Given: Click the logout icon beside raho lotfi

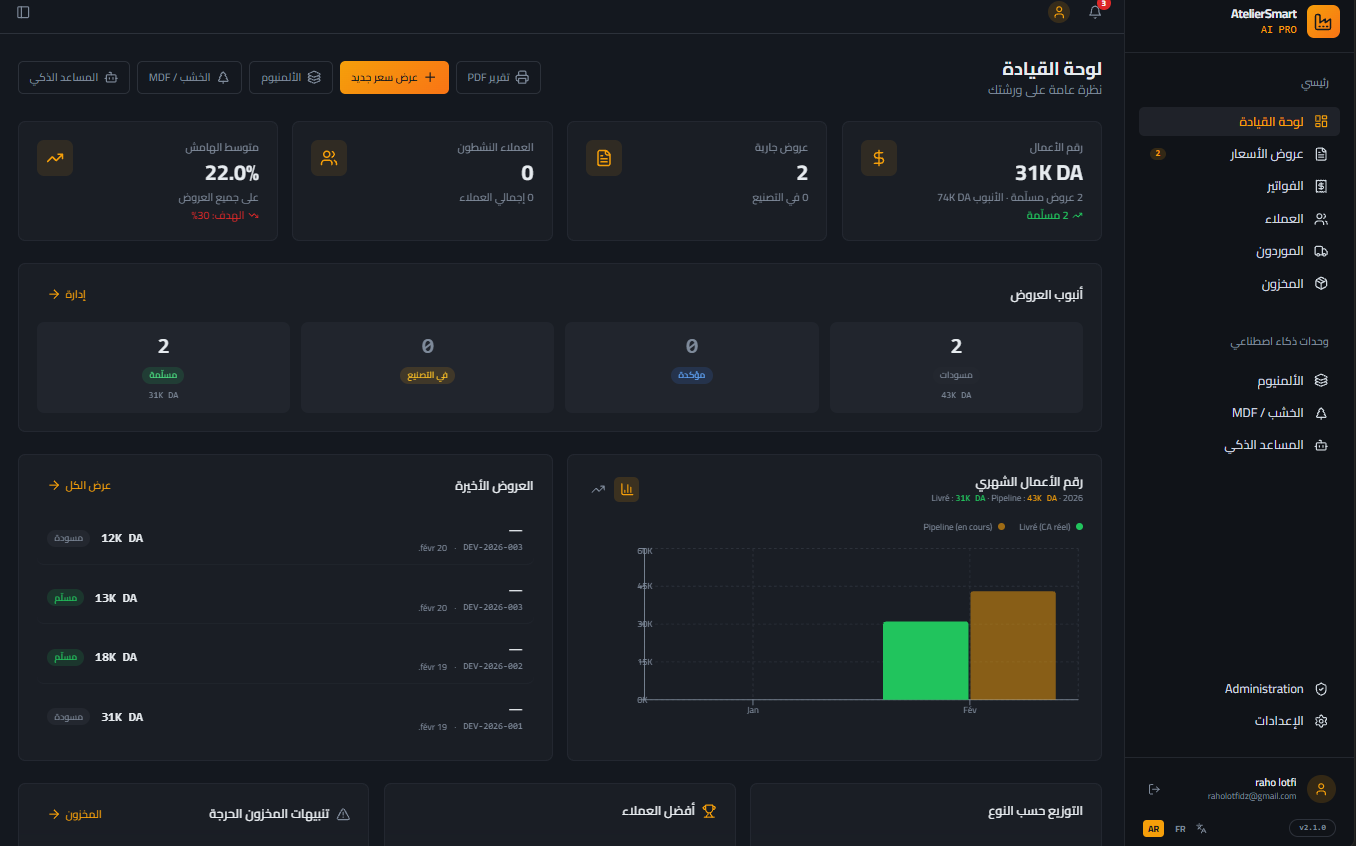Looking at the screenshot, I should coord(1154,789).
